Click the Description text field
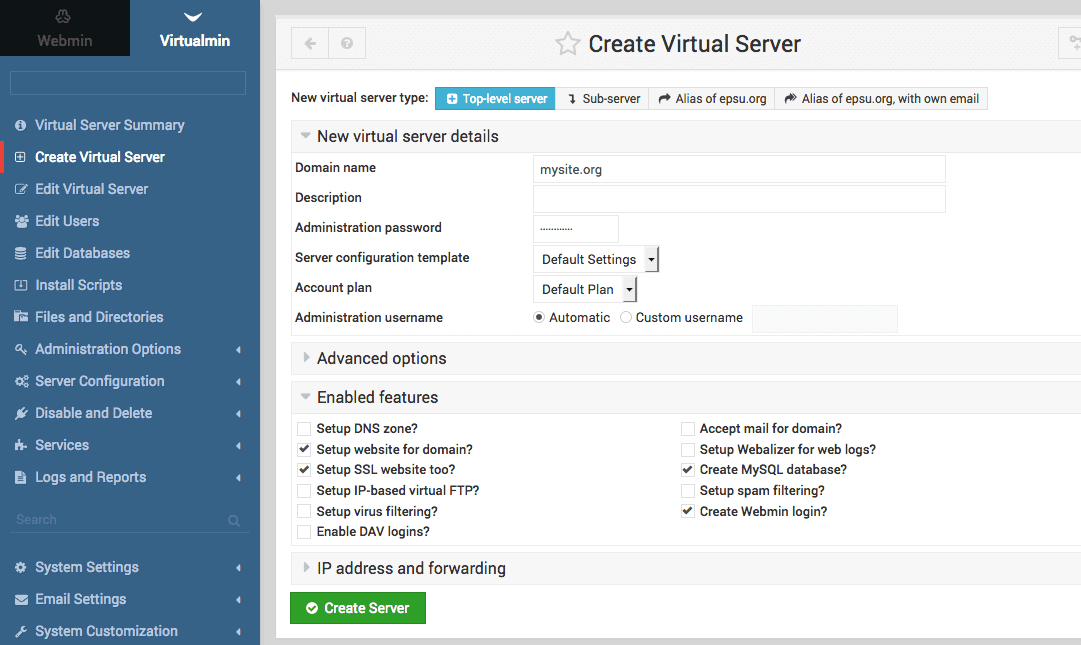Viewport: 1081px width, 645px height. point(739,199)
